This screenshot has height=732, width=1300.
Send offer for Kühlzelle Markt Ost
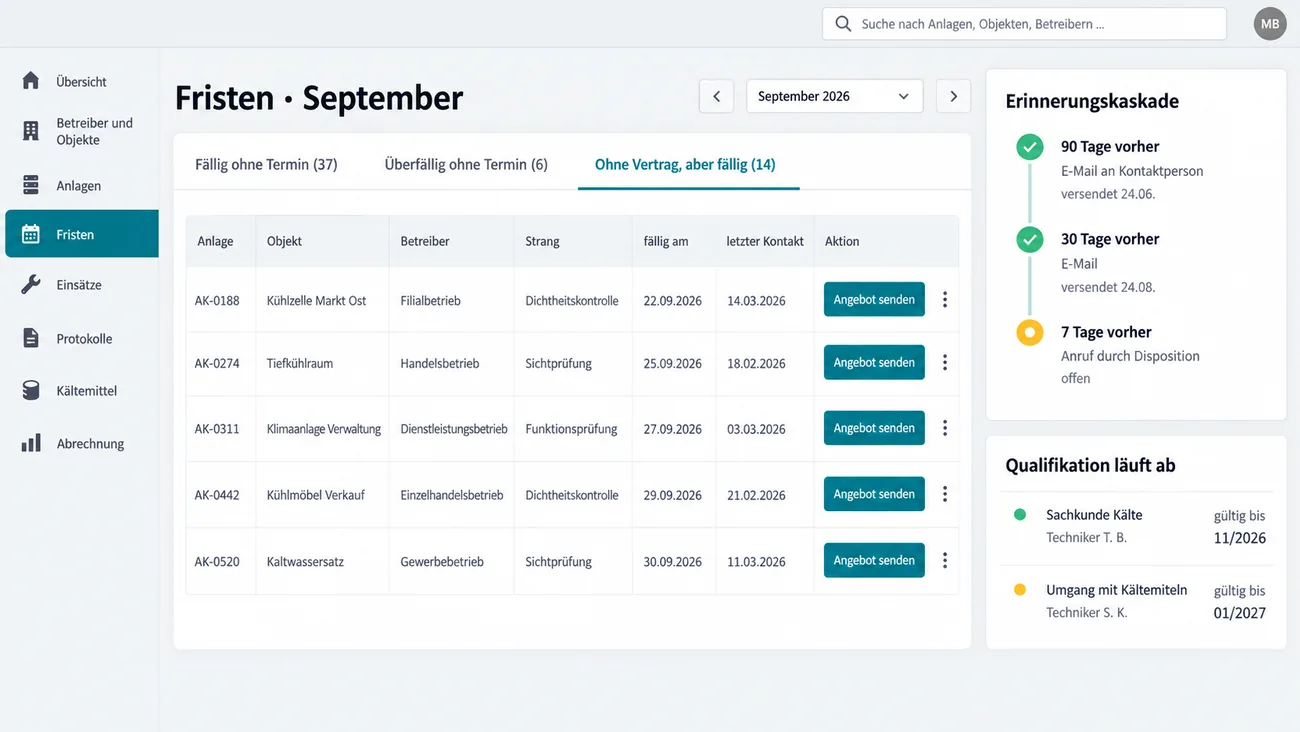click(x=874, y=300)
